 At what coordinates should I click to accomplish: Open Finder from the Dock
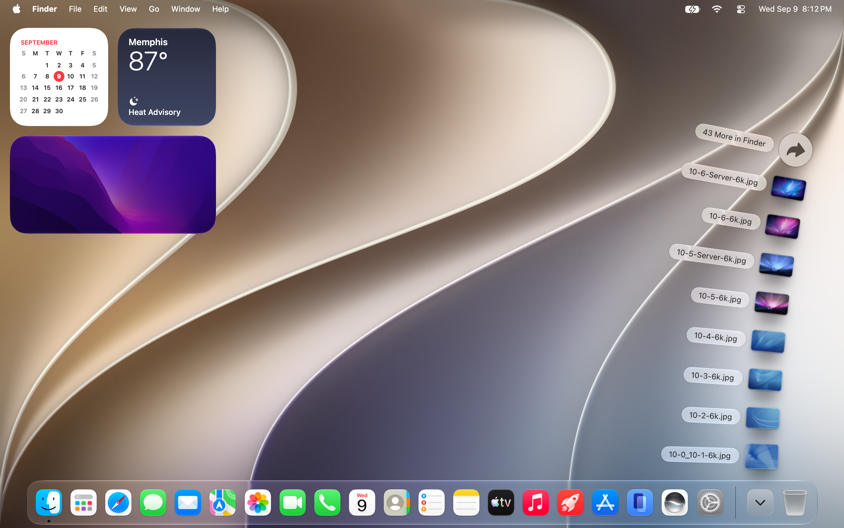(49, 503)
